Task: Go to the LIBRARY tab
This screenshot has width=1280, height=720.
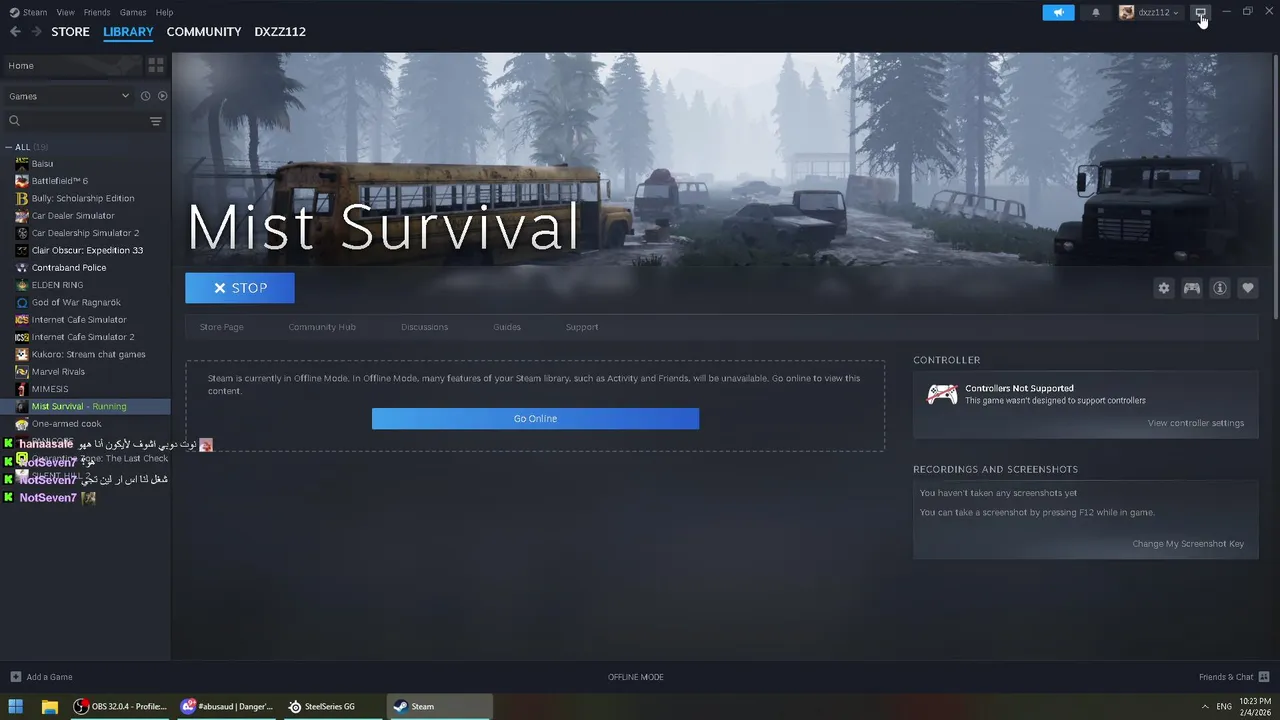Action: click(x=128, y=32)
